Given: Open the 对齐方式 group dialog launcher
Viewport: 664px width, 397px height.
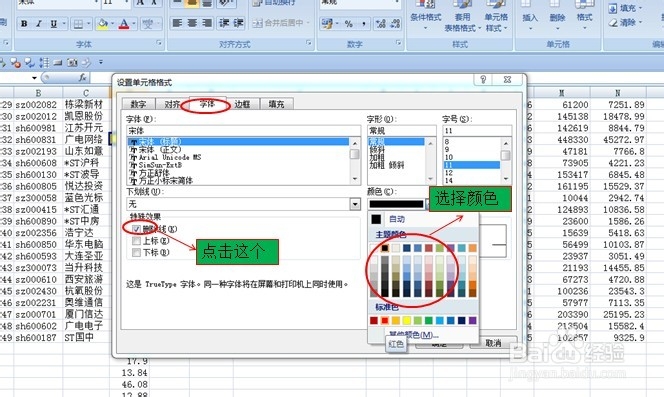Looking at the screenshot, I should (308, 43).
